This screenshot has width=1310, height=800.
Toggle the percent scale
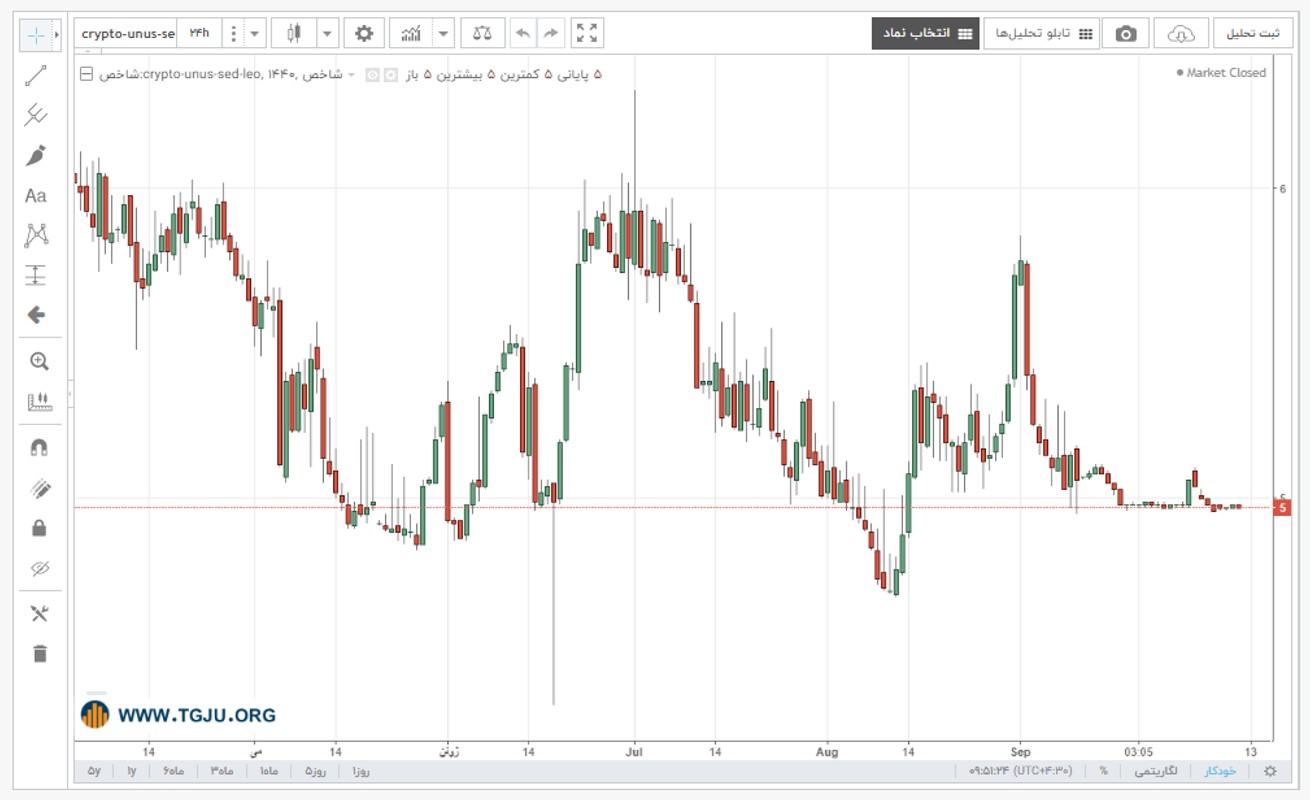point(1103,771)
